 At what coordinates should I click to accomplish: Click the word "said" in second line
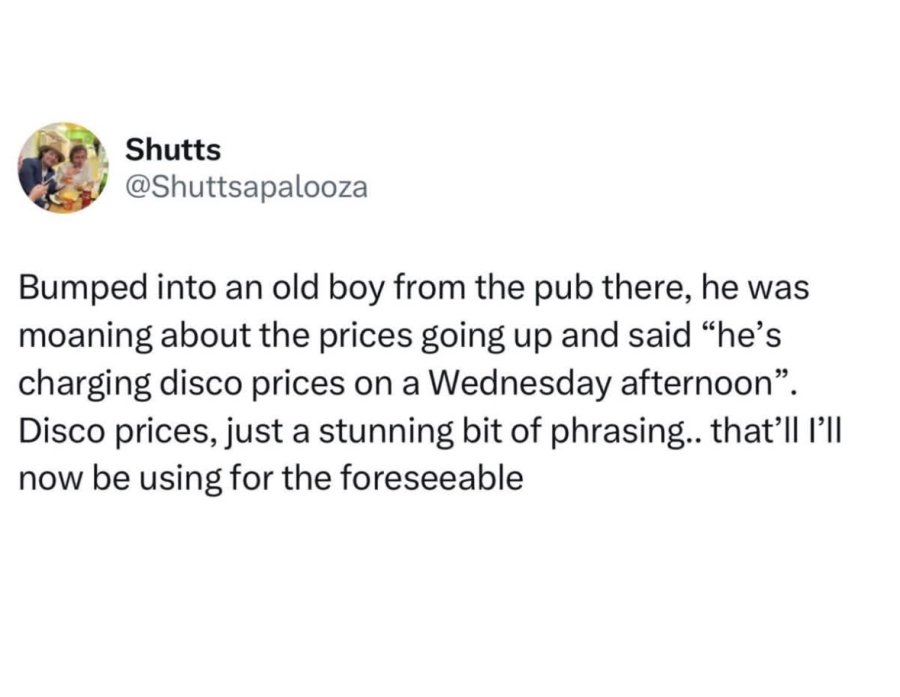click(x=659, y=336)
